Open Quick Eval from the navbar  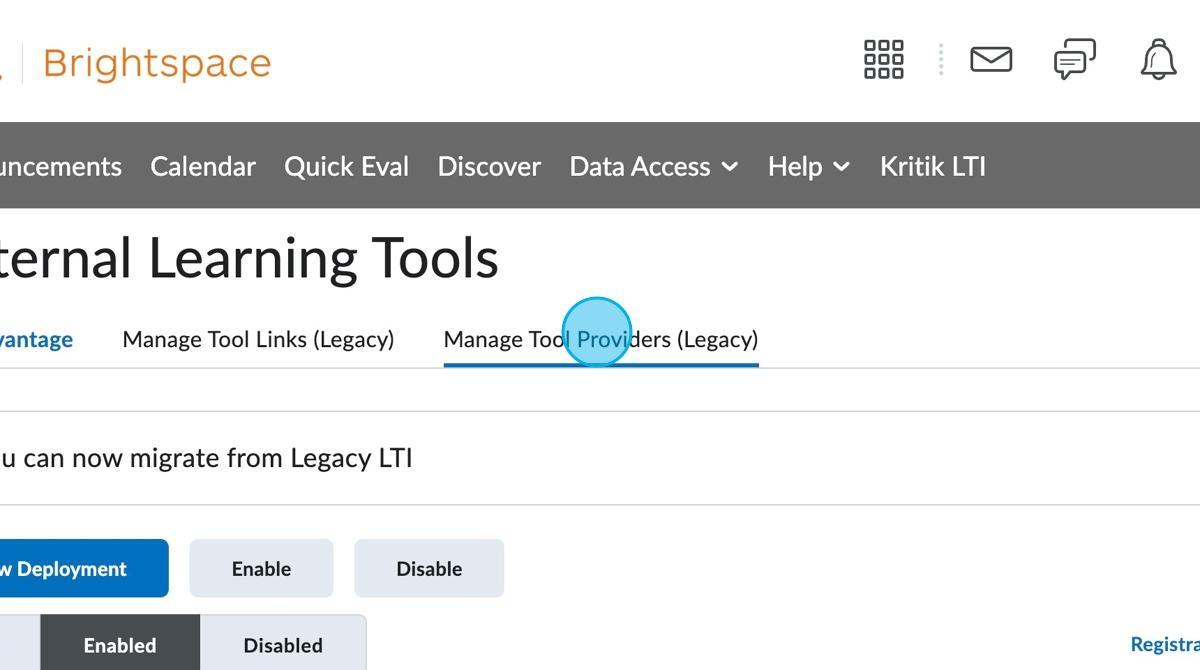[346, 166]
